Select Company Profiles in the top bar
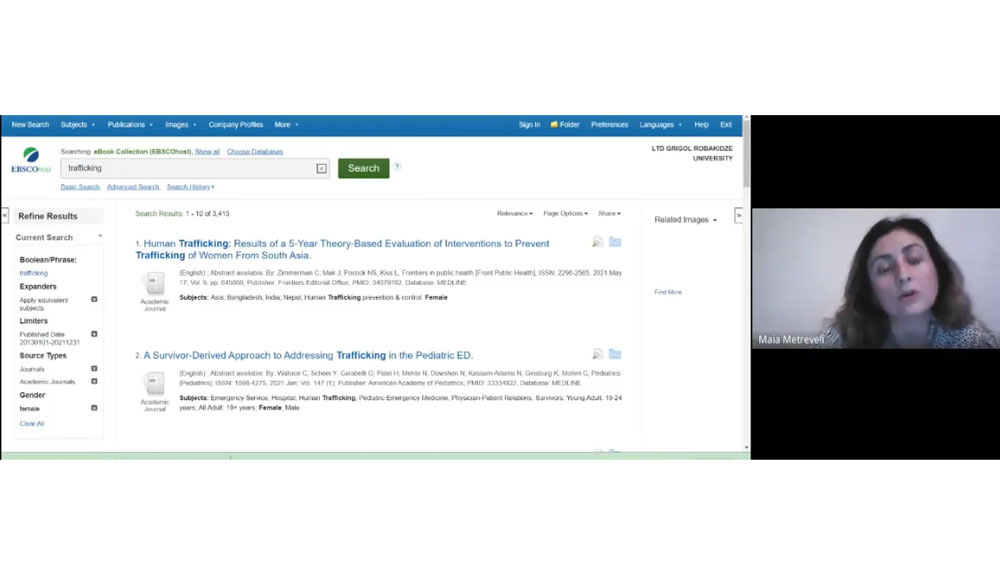This screenshot has height=574, width=1000. (x=236, y=125)
